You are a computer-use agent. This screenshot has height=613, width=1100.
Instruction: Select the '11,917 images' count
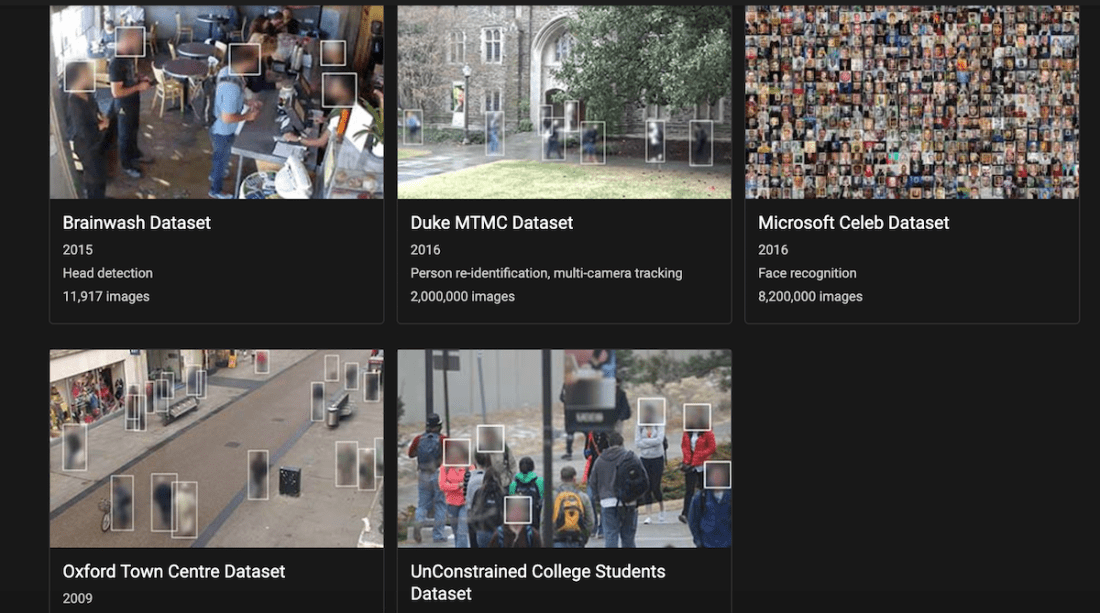106,297
